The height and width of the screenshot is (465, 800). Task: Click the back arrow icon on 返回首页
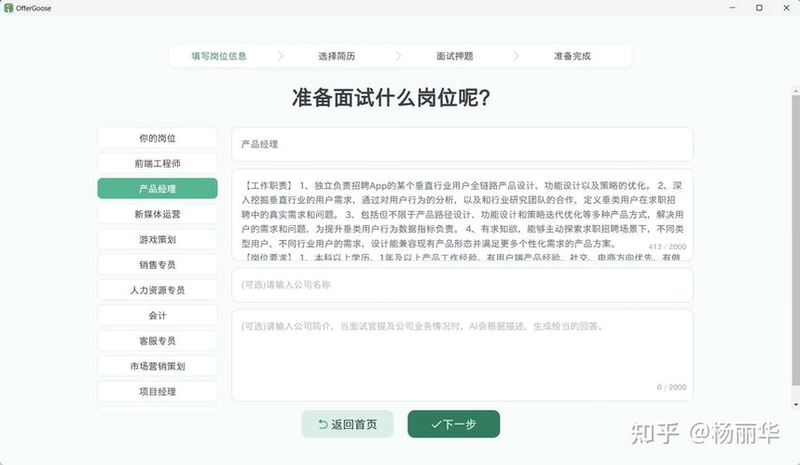(323, 424)
